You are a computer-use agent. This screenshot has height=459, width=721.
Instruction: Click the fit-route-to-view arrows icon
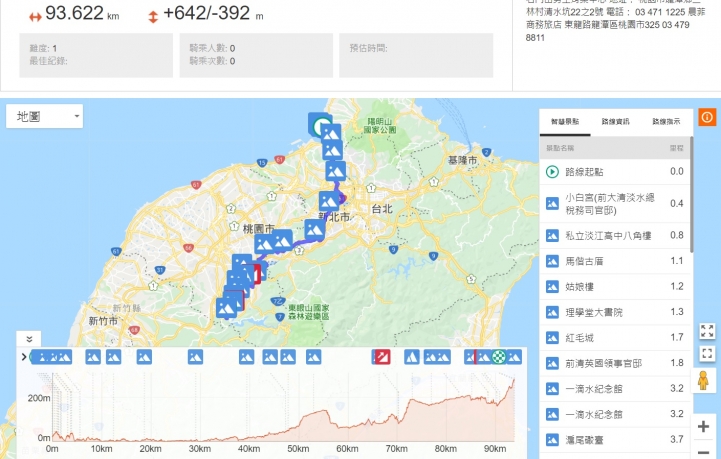coord(707,331)
